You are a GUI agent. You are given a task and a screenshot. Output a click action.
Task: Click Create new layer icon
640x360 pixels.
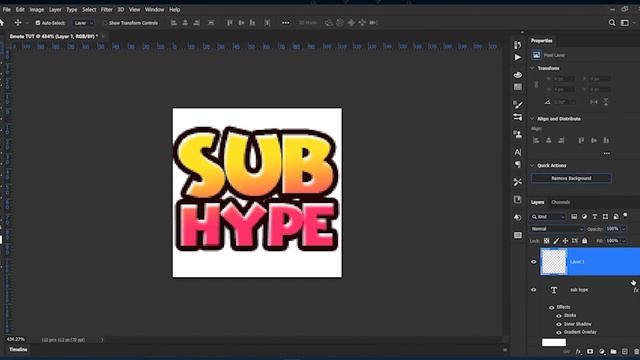pyautogui.click(x=625, y=351)
